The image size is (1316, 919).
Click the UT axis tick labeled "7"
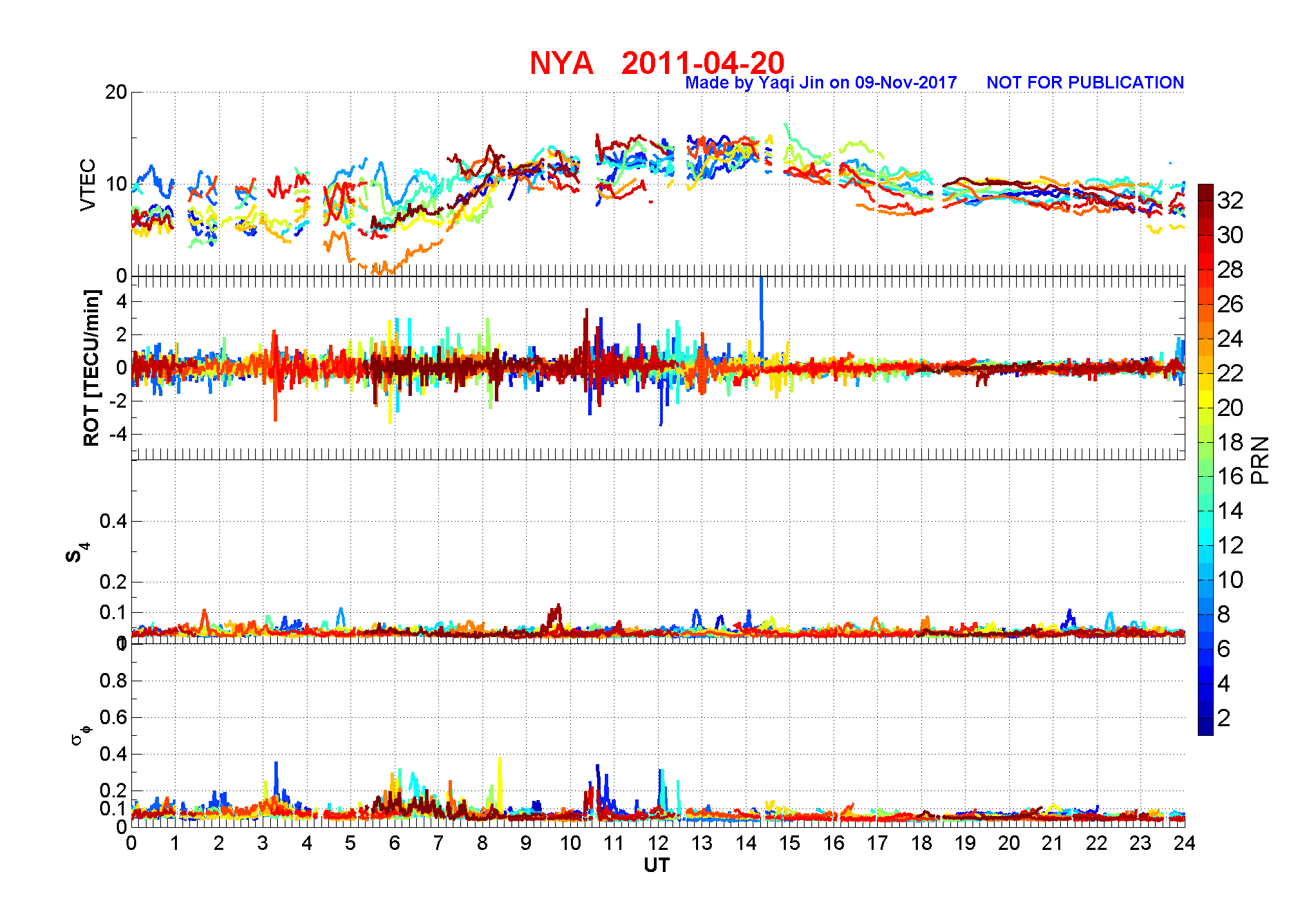tap(438, 843)
